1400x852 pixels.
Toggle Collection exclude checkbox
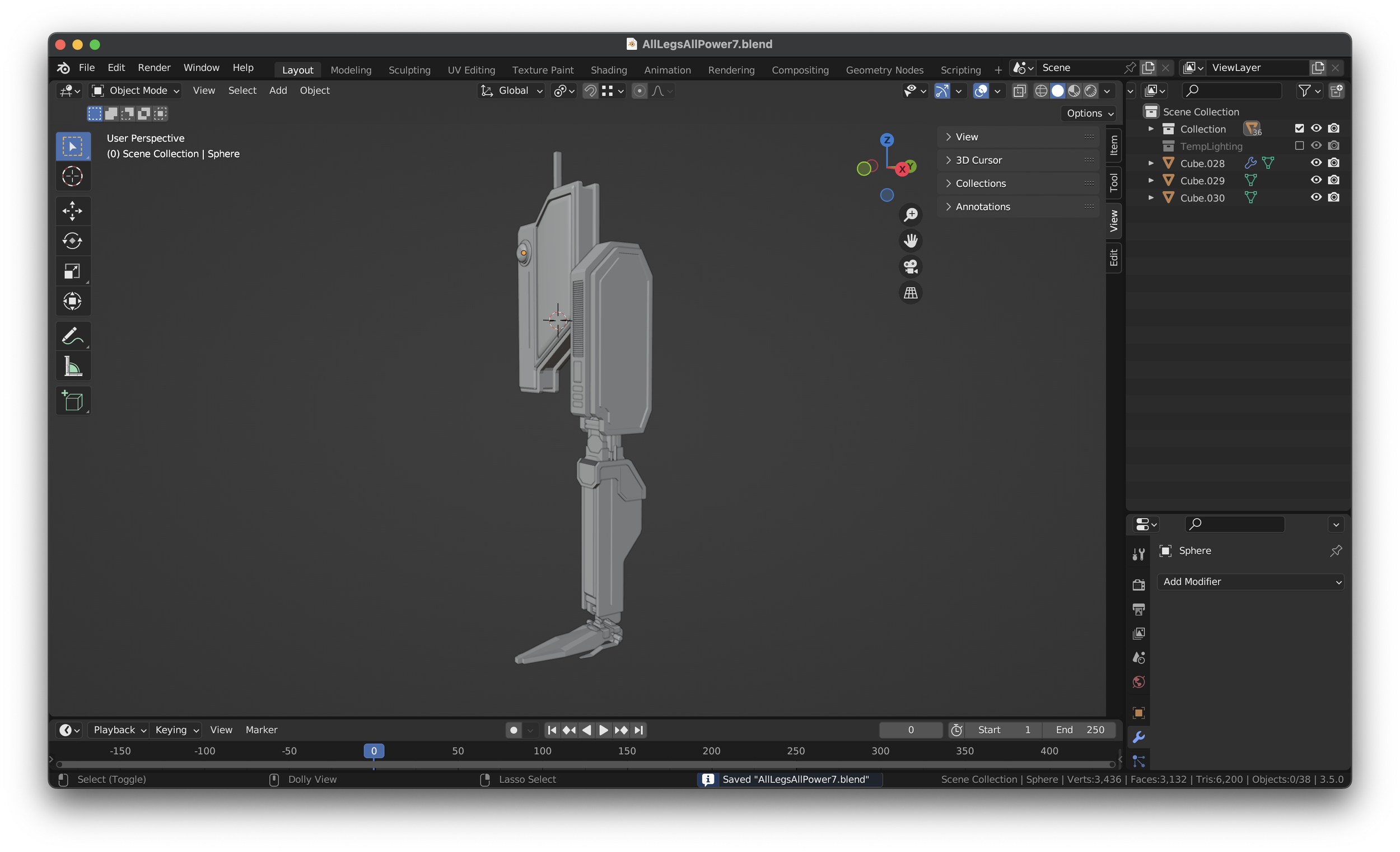point(1299,128)
